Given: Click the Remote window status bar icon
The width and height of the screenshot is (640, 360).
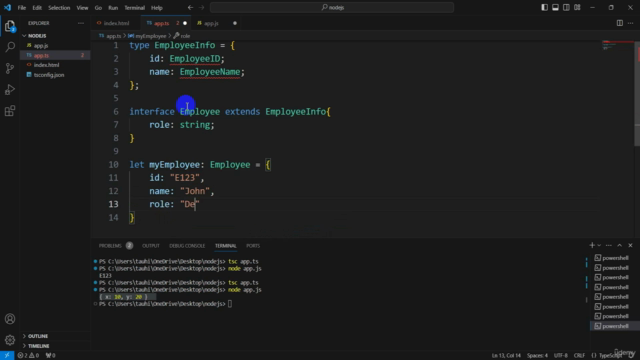Looking at the screenshot, I should (7, 356).
